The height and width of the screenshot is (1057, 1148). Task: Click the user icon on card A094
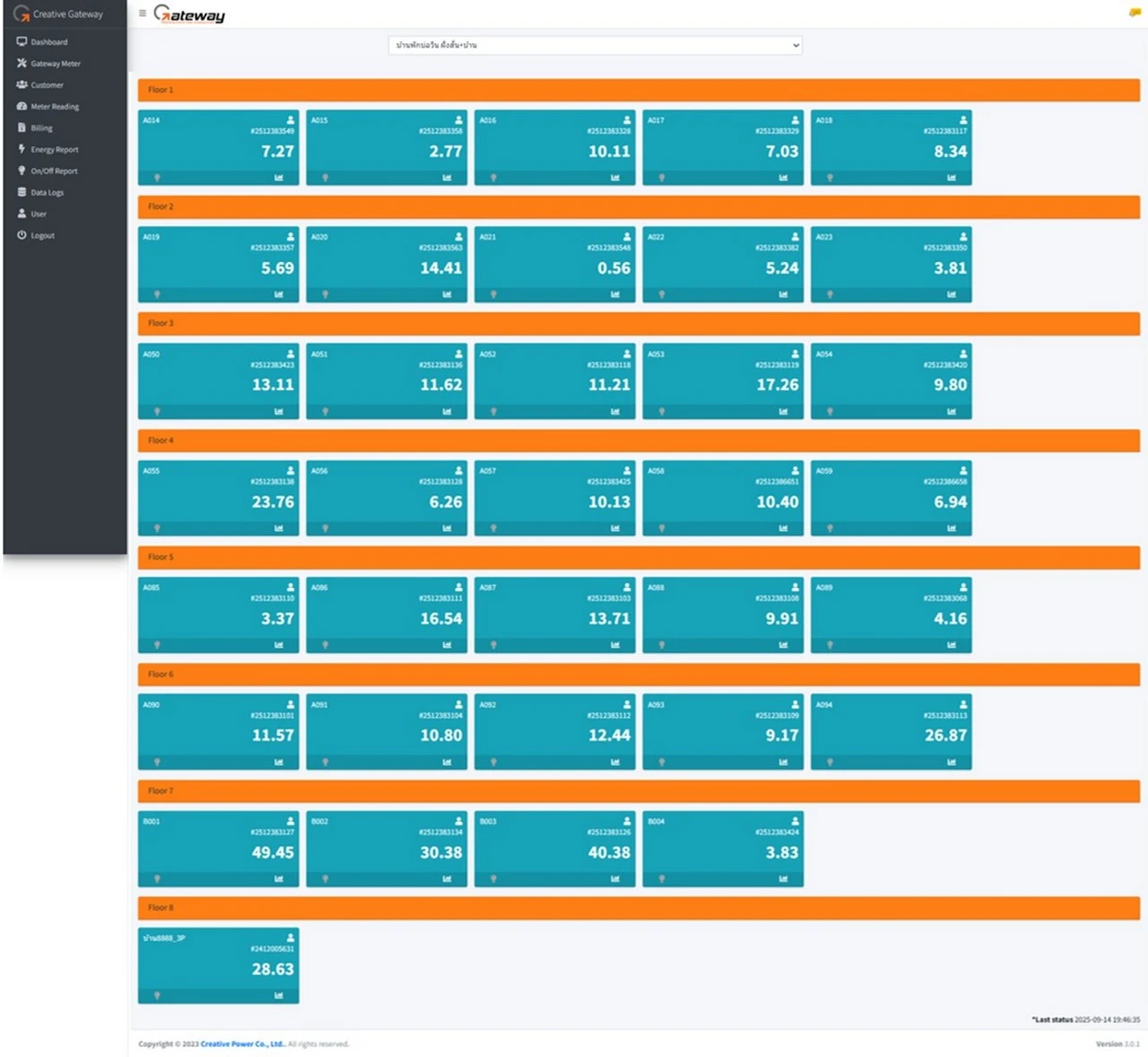tap(963, 704)
